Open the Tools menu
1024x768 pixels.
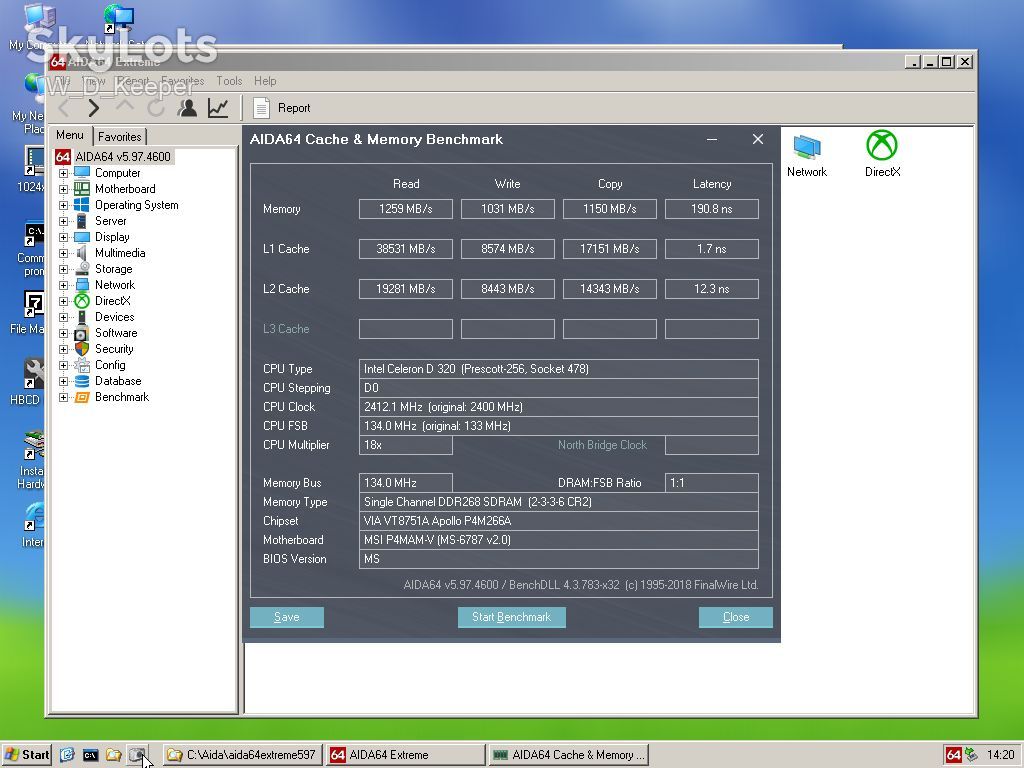[x=229, y=81]
